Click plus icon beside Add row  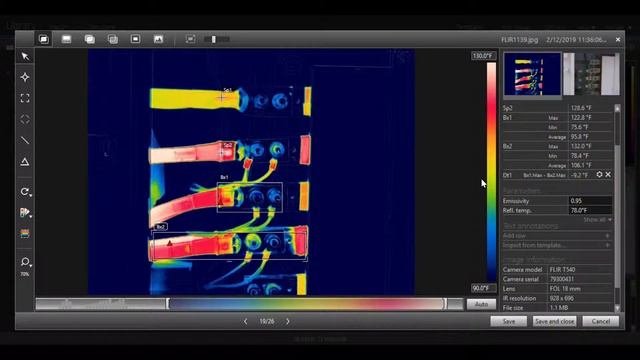coord(608,236)
